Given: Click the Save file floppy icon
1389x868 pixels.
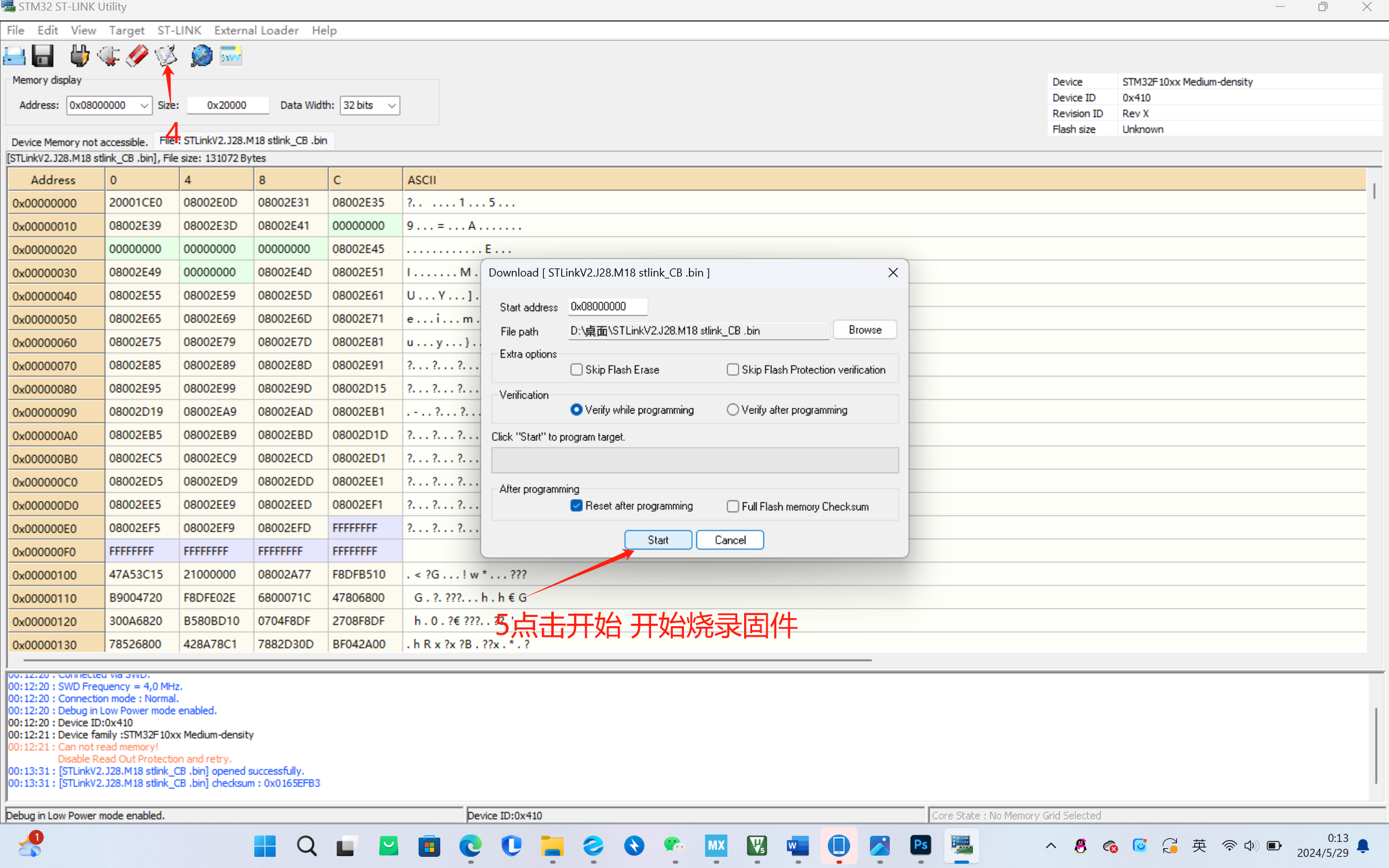Looking at the screenshot, I should tap(43, 56).
